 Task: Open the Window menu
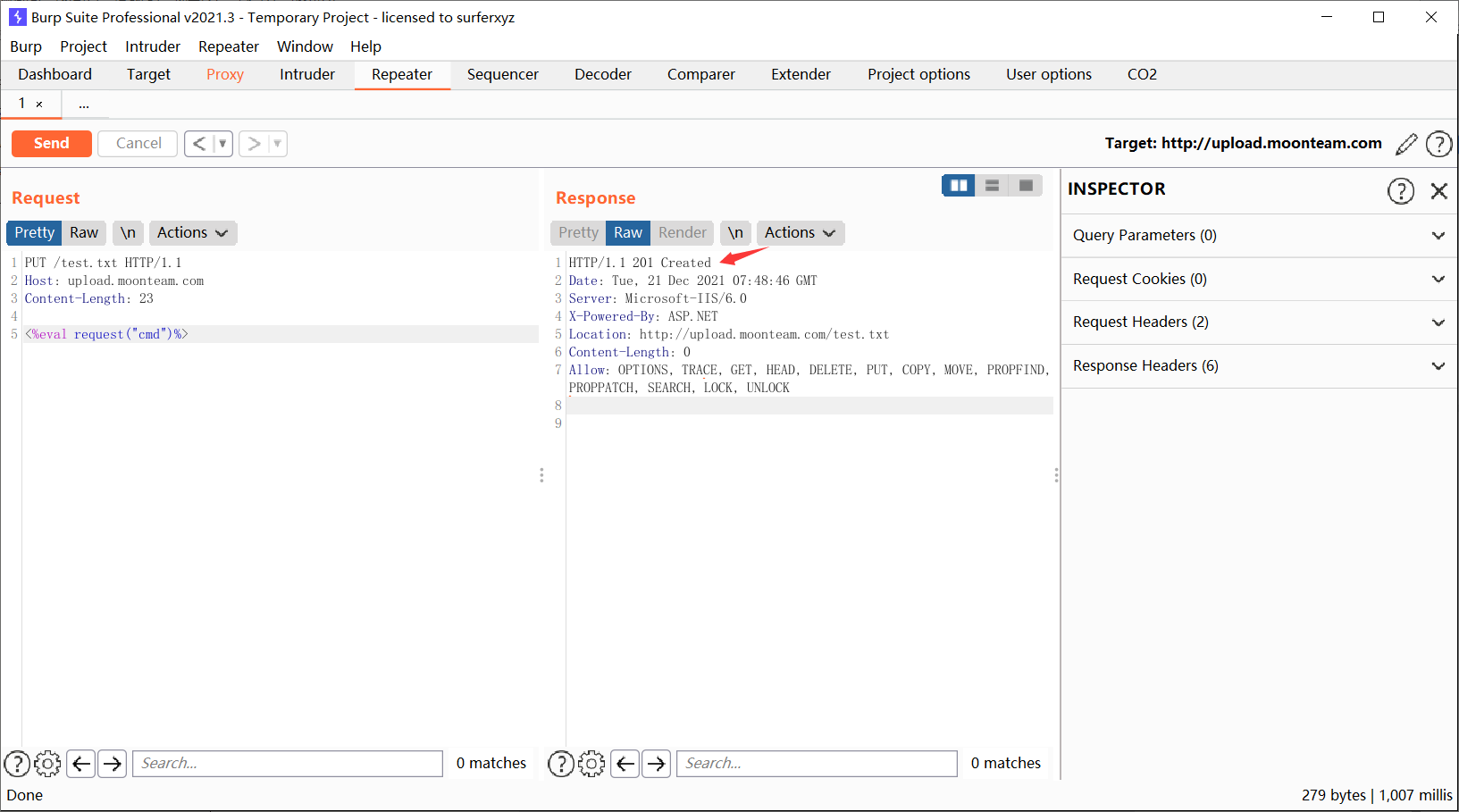pyautogui.click(x=305, y=46)
